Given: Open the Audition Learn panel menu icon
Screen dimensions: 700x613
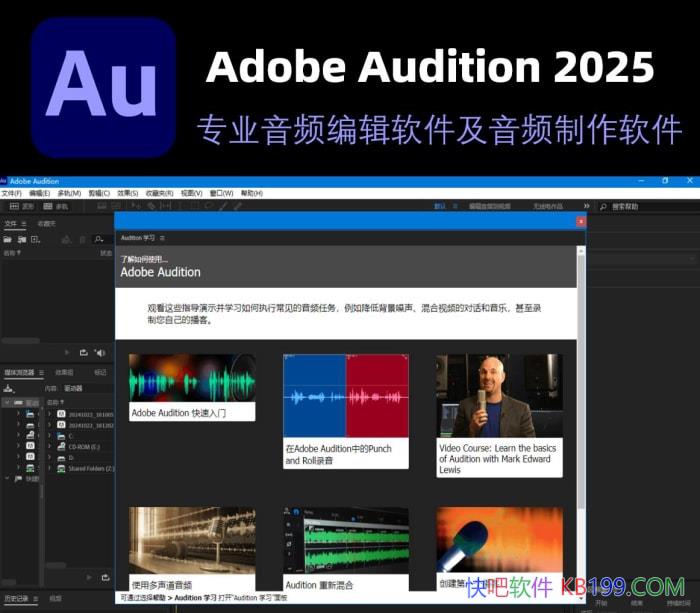Looking at the screenshot, I should click(x=162, y=238).
